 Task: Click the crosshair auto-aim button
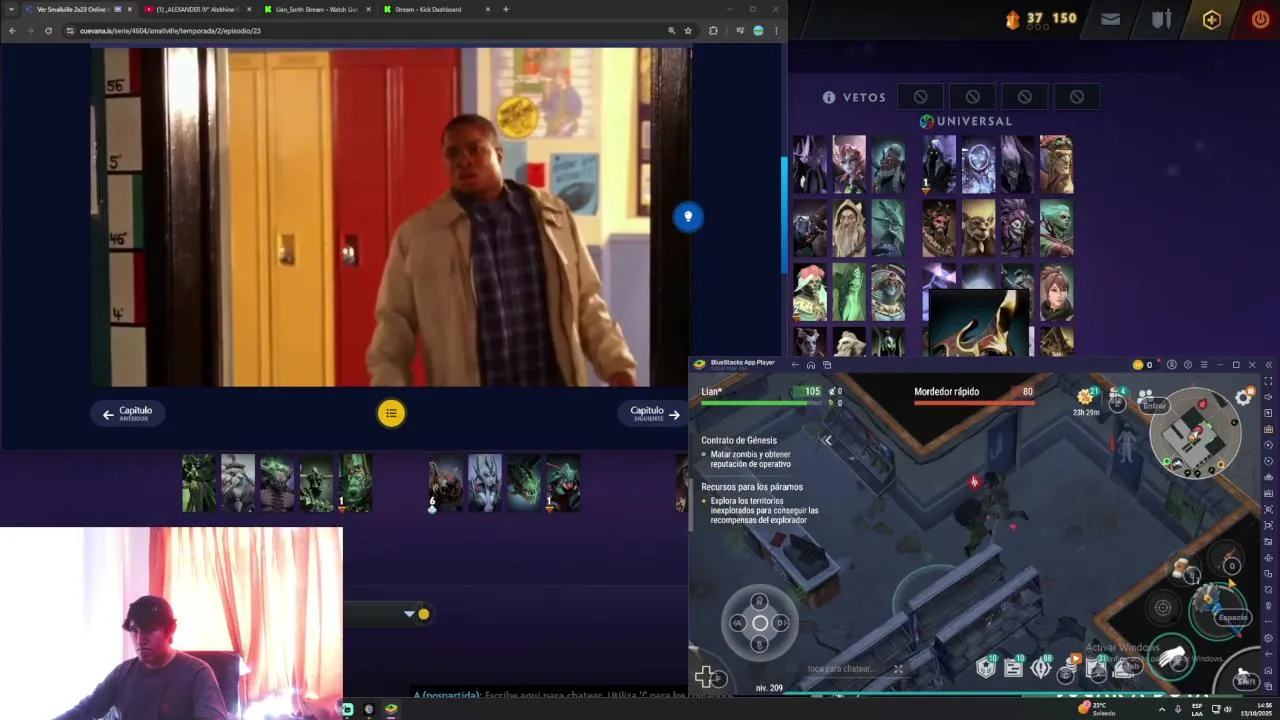[1163, 607]
